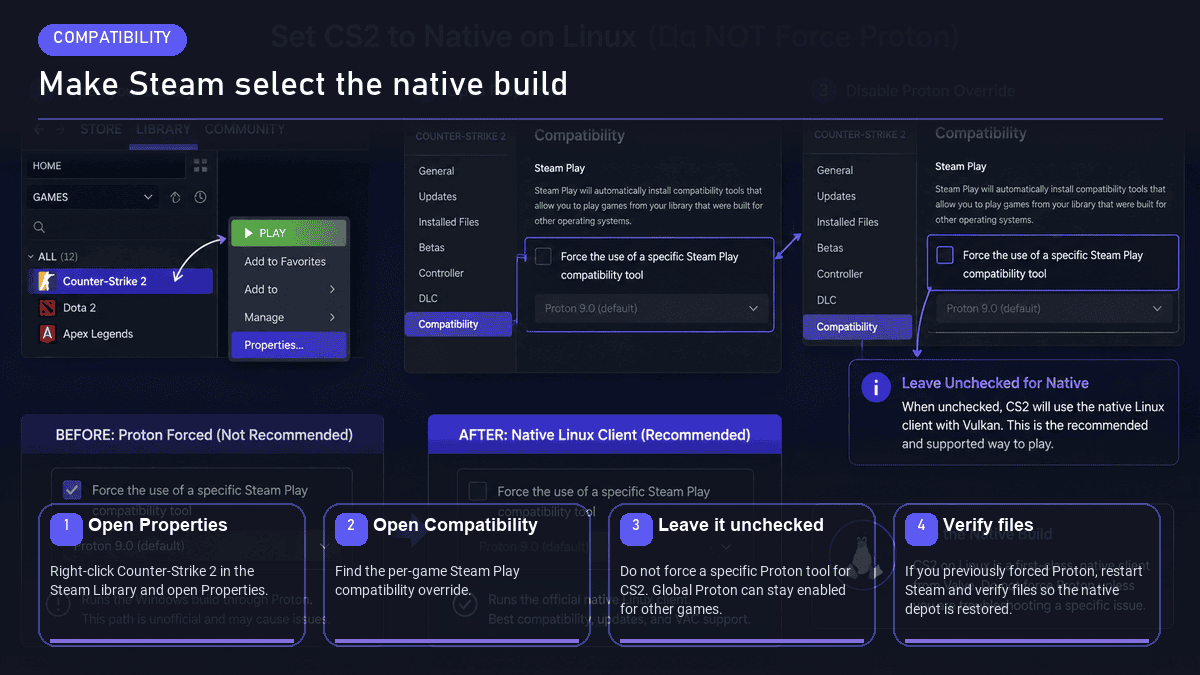
Task: Choose Add to Favorites in context menu
Action: 285,261
